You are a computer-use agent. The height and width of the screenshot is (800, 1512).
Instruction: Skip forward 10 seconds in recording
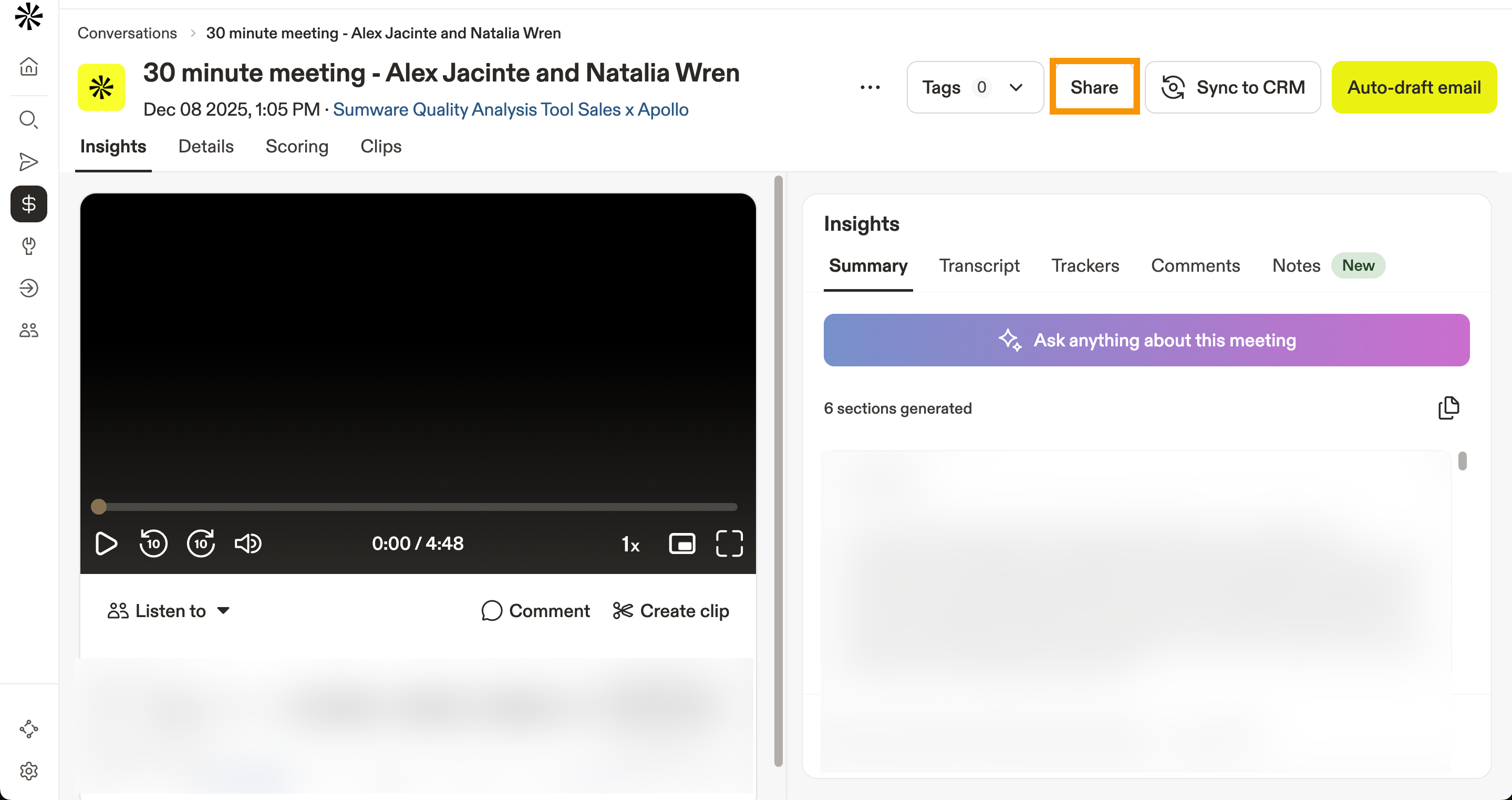(201, 543)
